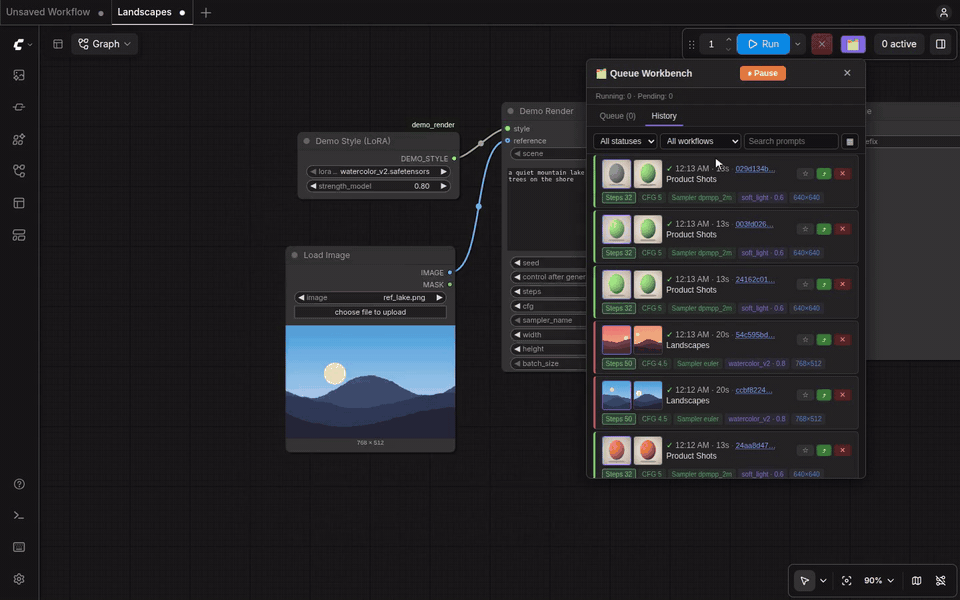
Task: Click the purple Queue Workbench folder icon
Action: click(853, 44)
